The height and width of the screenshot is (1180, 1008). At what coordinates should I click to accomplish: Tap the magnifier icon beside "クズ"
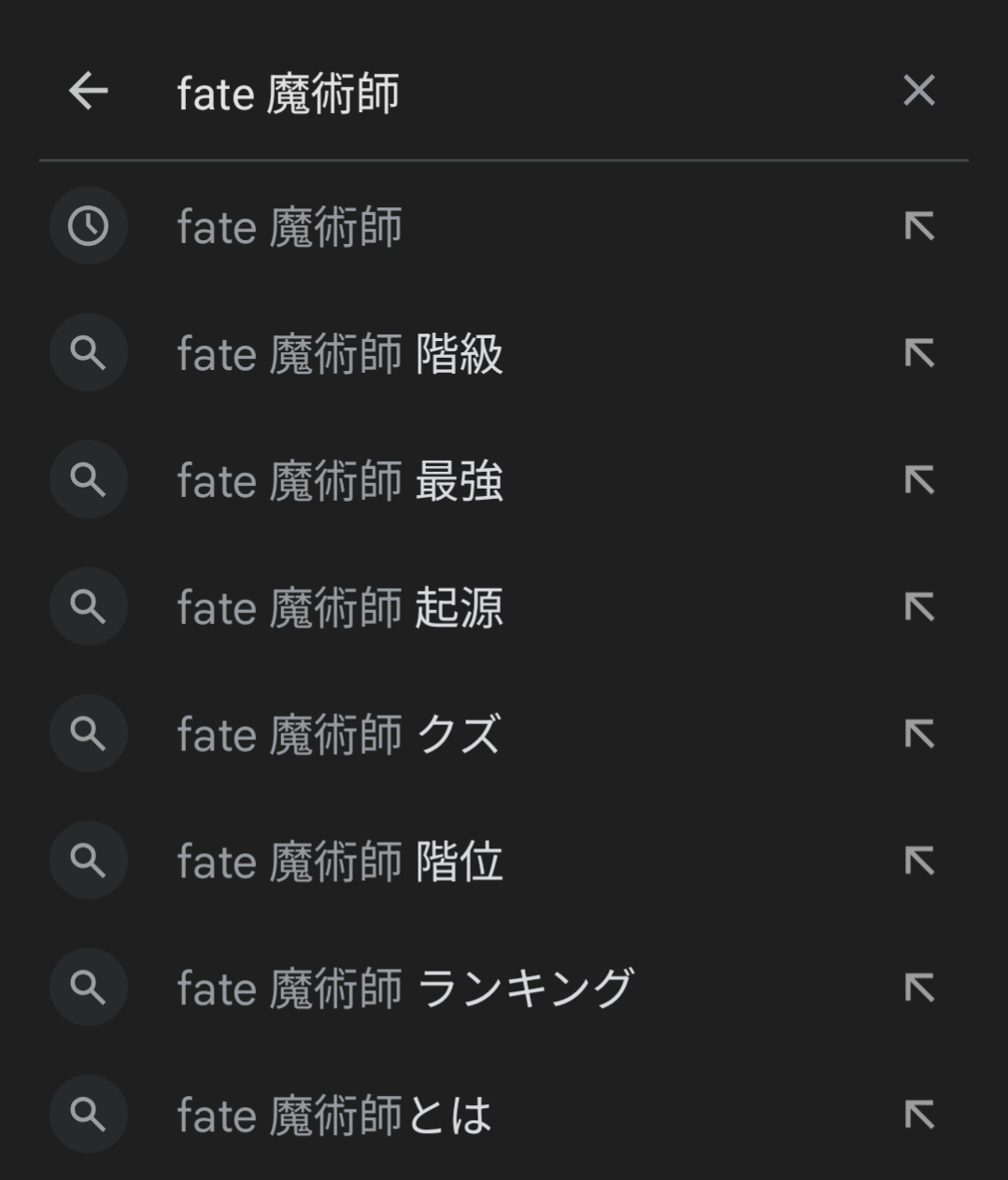(89, 733)
